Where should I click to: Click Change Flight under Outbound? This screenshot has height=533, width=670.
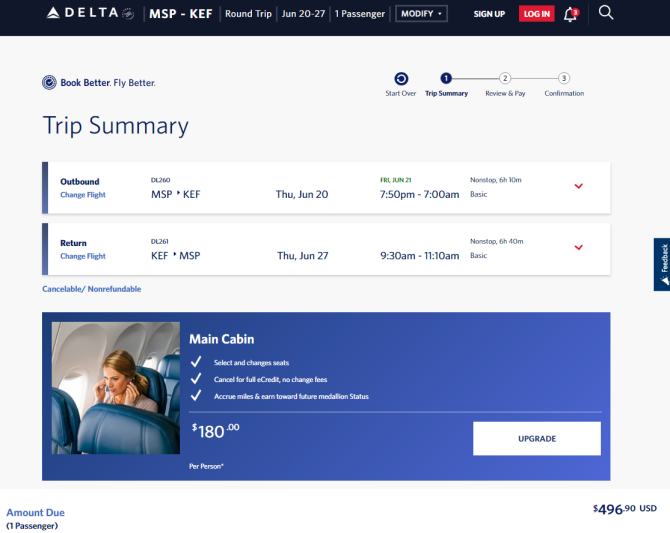[x=83, y=195]
